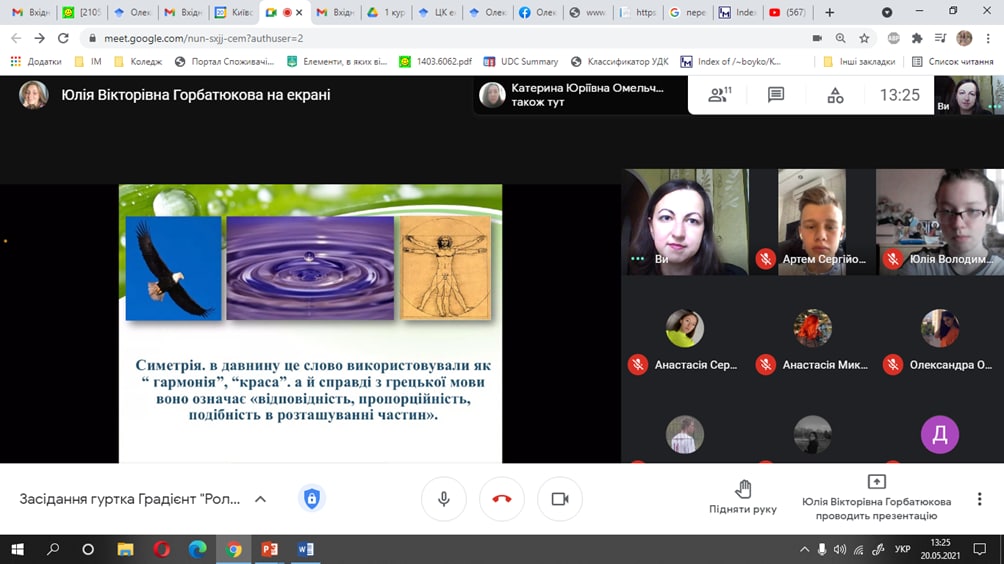Open the activities shapes icon
Image resolution: width=1004 pixels, height=564 pixels.
click(x=835, y=95)
